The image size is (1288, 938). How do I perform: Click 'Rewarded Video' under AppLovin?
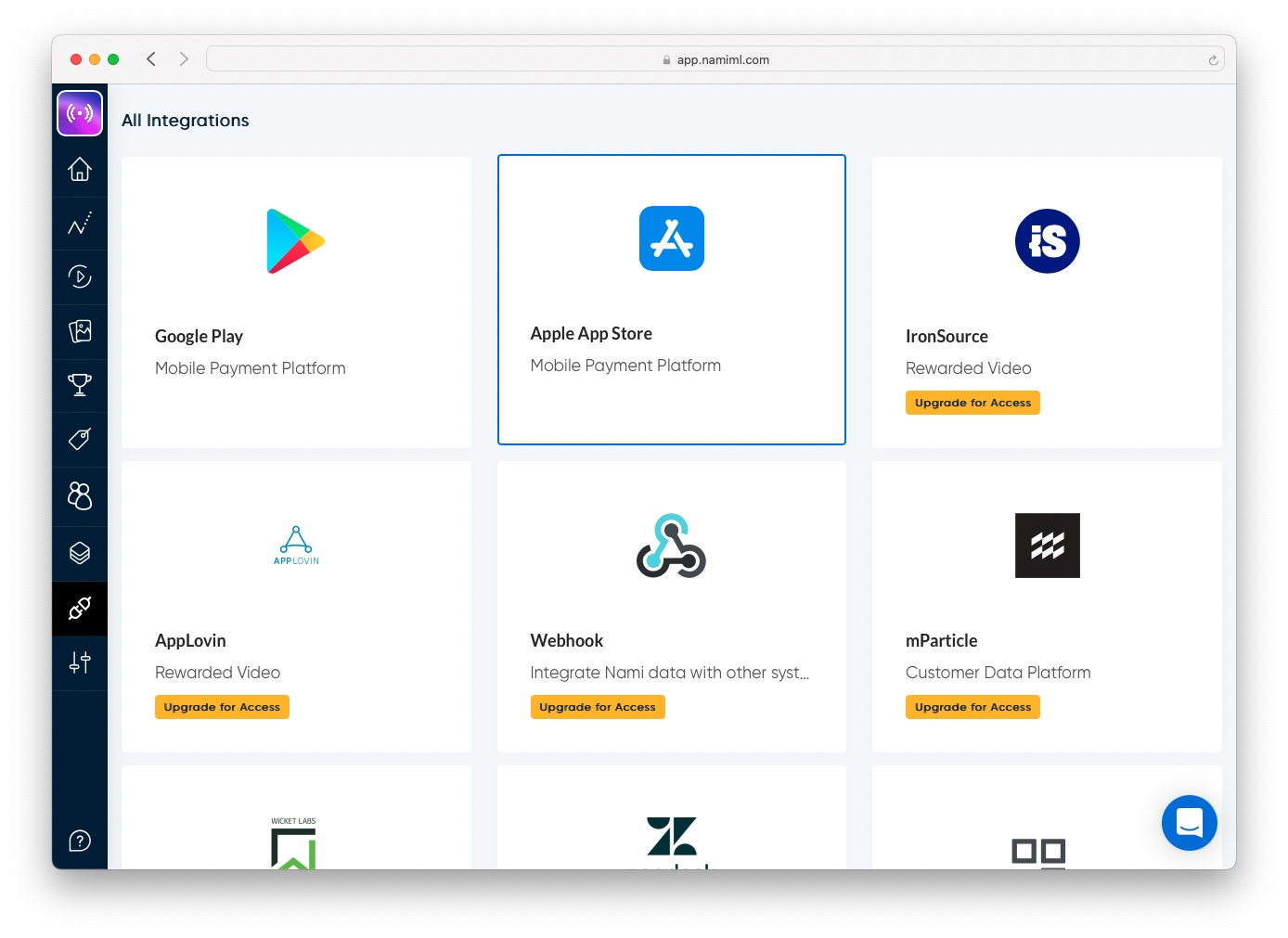point(217,673)
